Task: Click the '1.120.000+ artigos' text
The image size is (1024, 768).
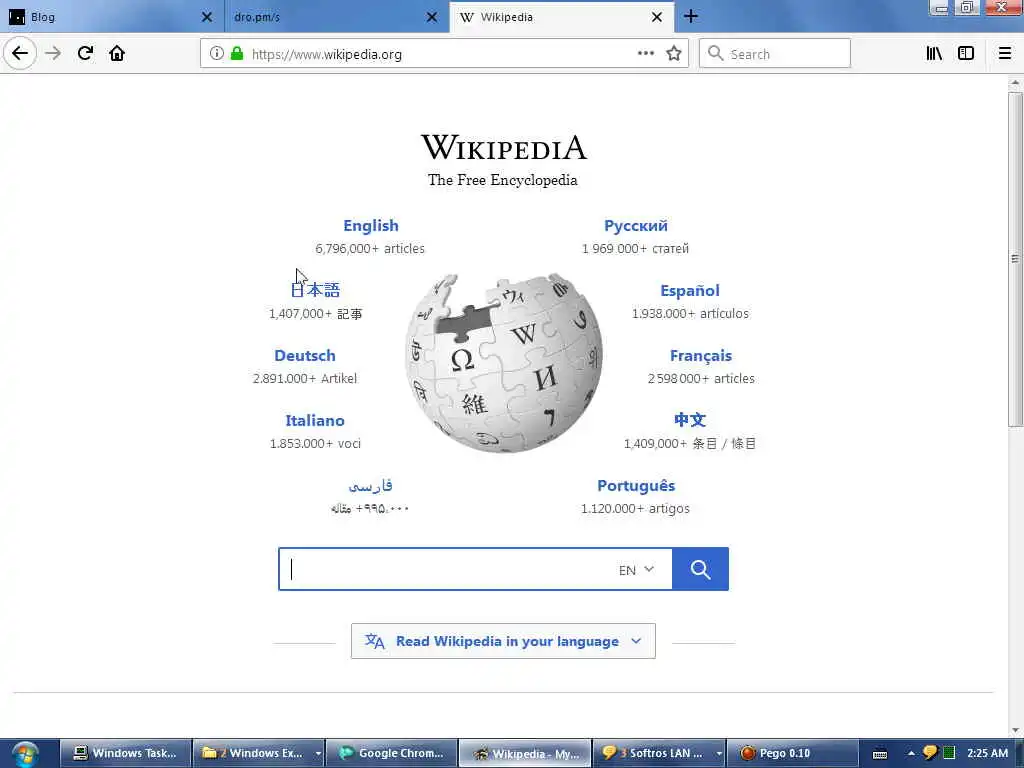Action: (635, 509)
